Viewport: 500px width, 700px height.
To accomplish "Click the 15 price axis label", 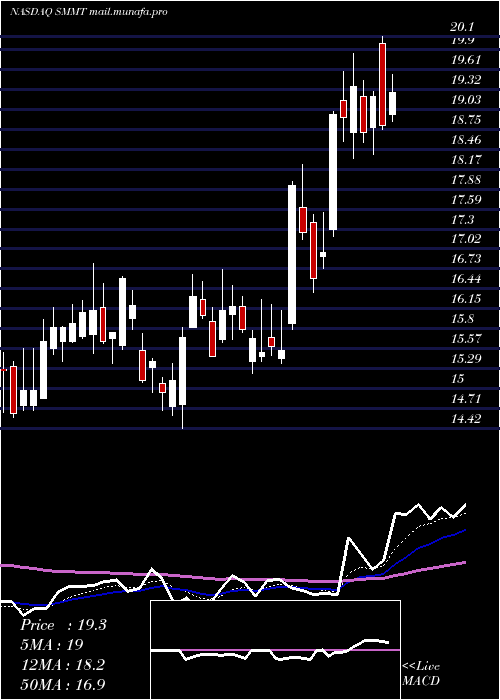I will click(458, 379).
